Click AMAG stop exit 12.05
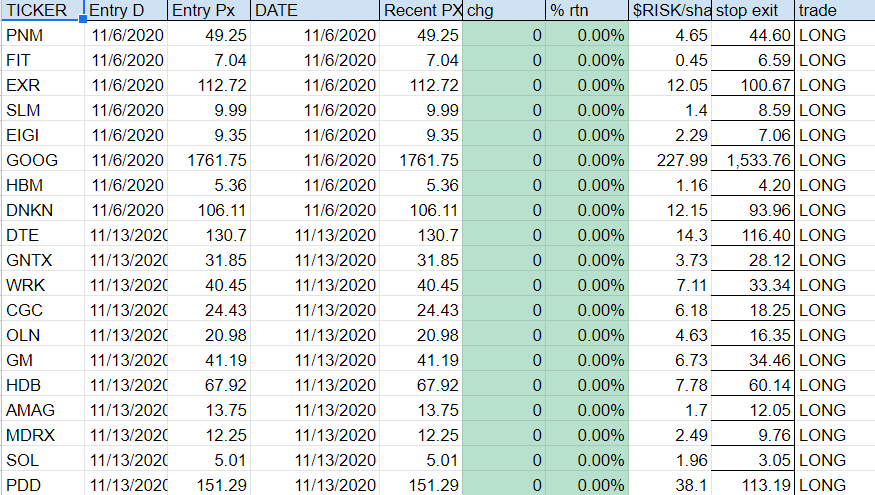The height and width of the screenshot is (495, 875). [753, 410]
